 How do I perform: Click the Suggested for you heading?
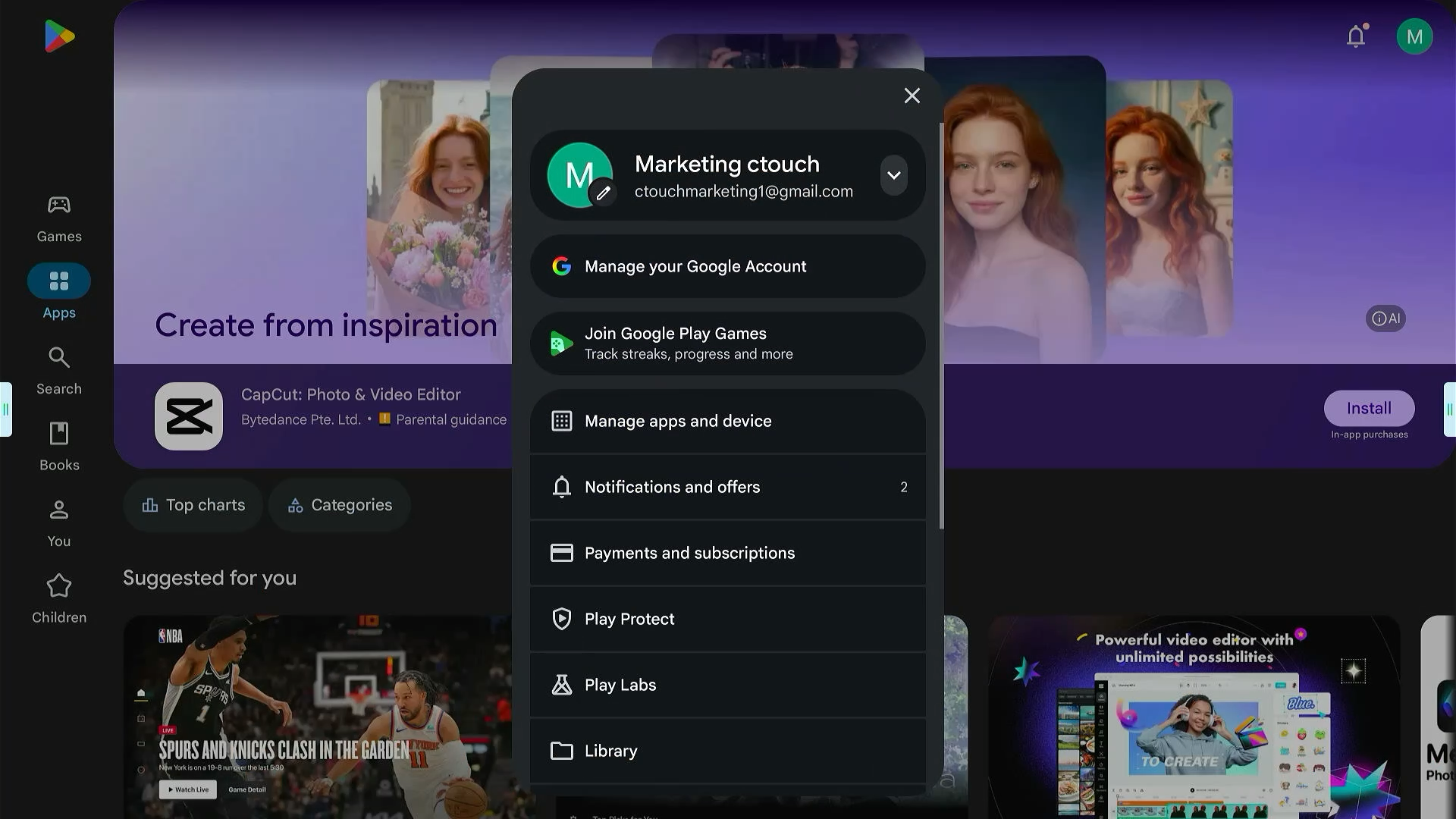tap(209, 578)
